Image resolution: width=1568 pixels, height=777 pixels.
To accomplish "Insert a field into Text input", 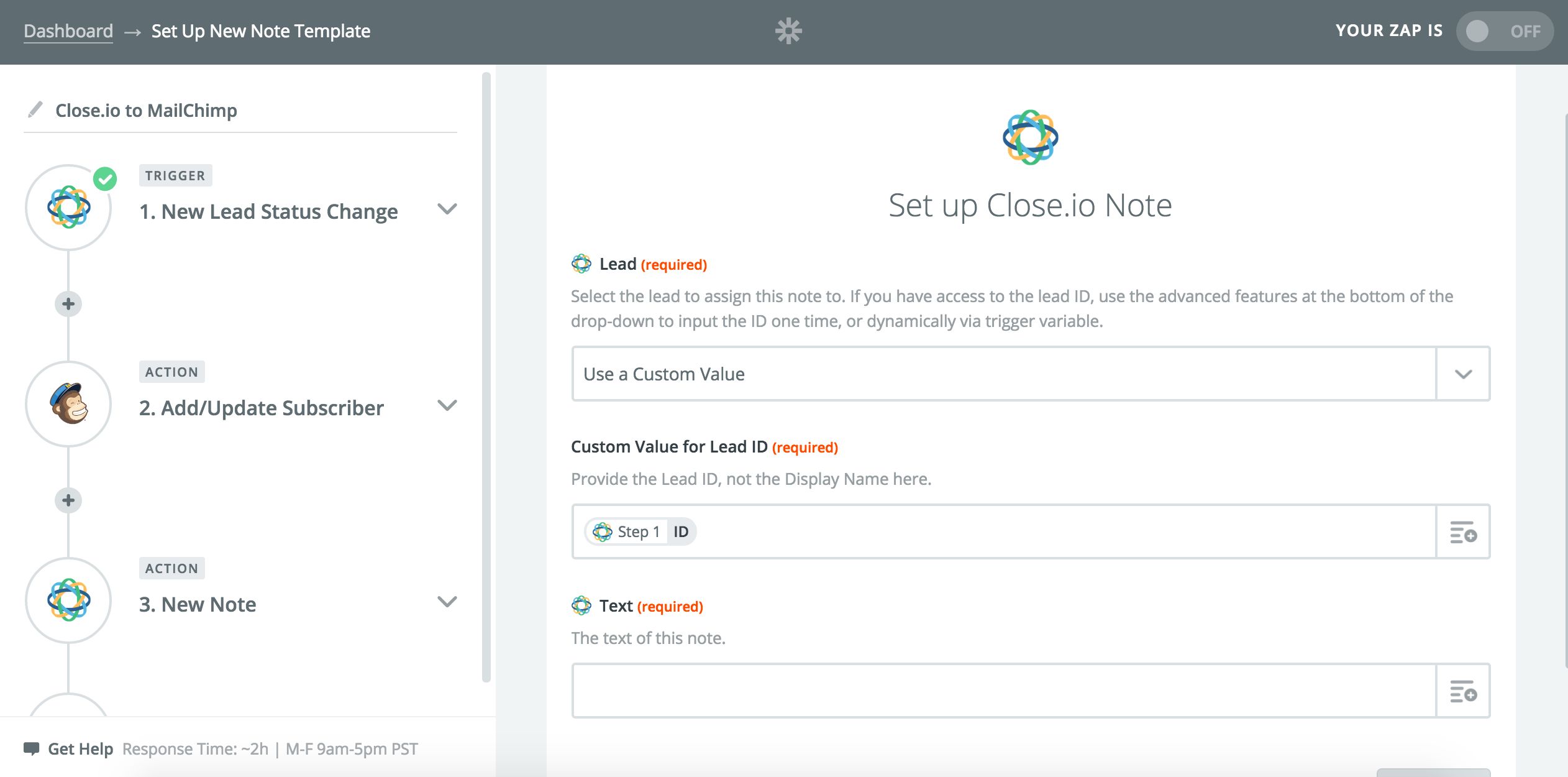I will pyautogui.click(x=1463, y=691).
